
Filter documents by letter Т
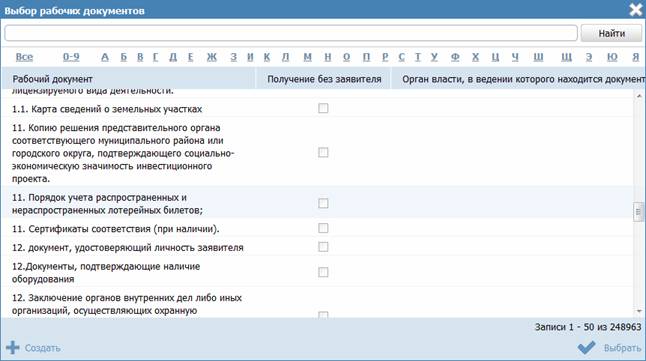click(x=418, y=57)
